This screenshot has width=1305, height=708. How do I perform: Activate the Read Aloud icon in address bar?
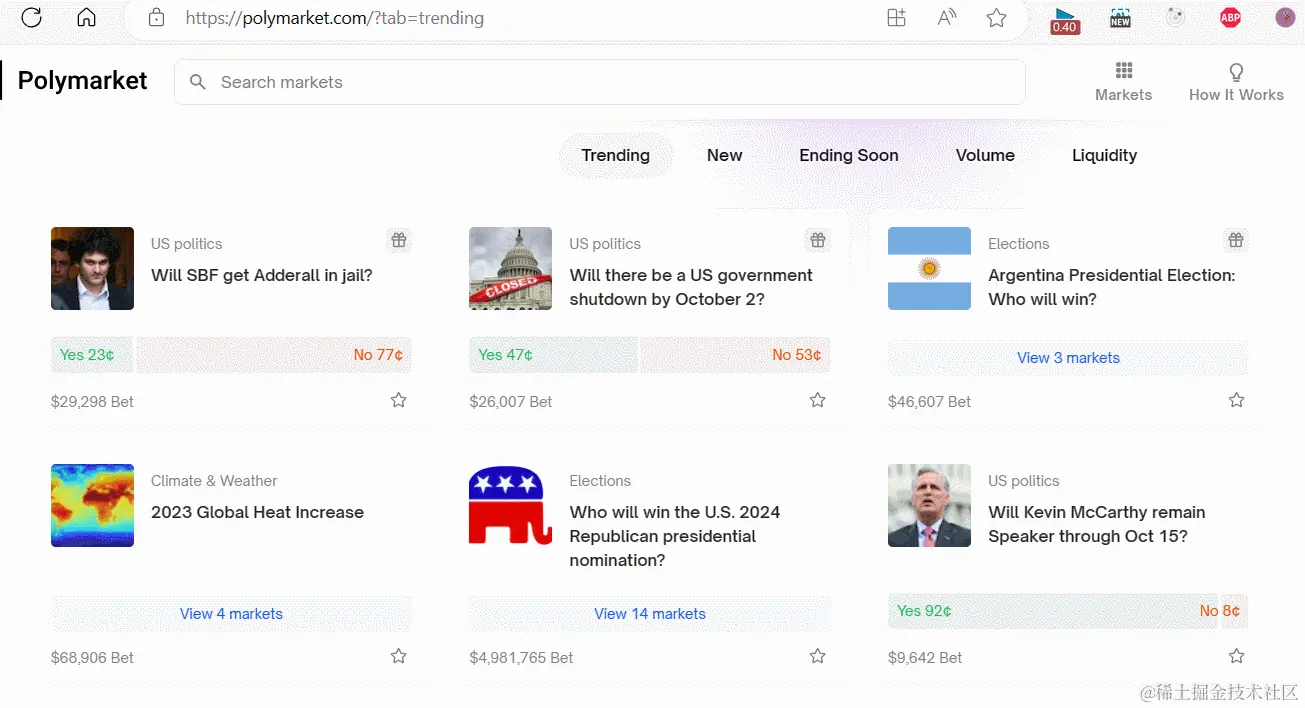point(946,17)
